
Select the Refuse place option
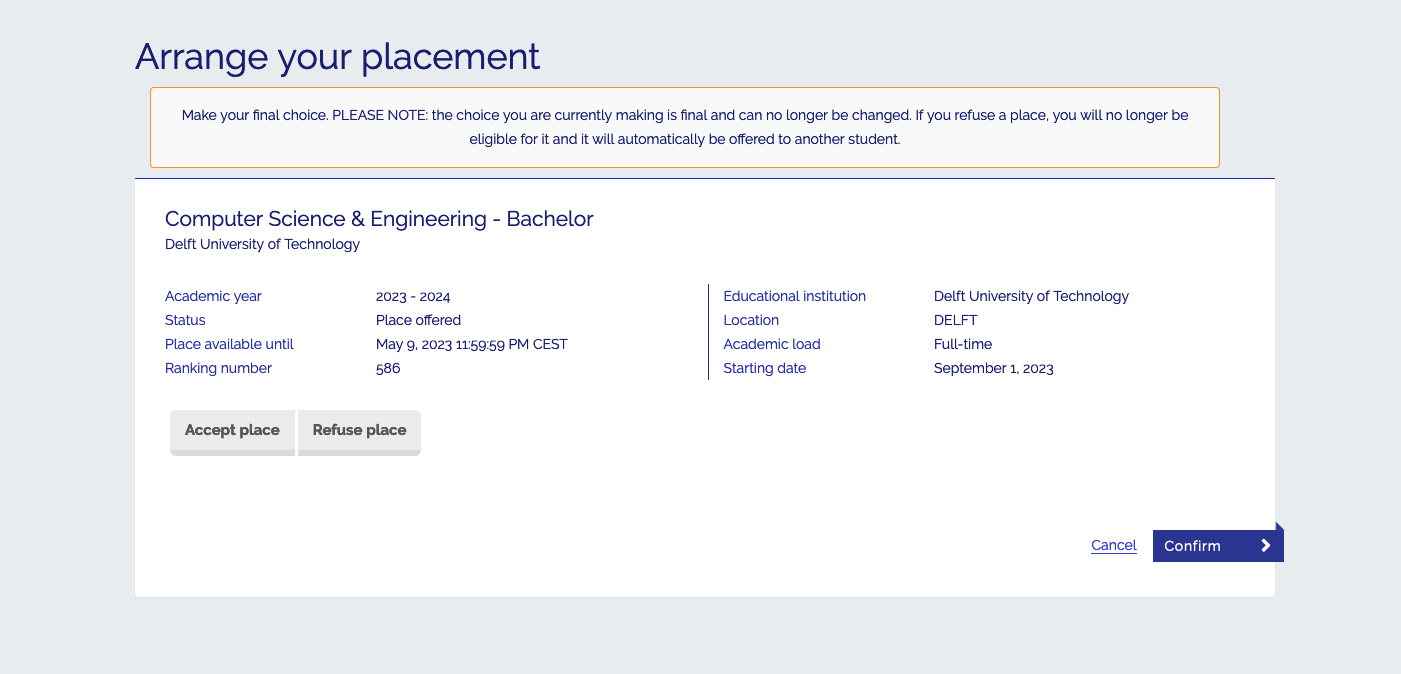point(359,430)
